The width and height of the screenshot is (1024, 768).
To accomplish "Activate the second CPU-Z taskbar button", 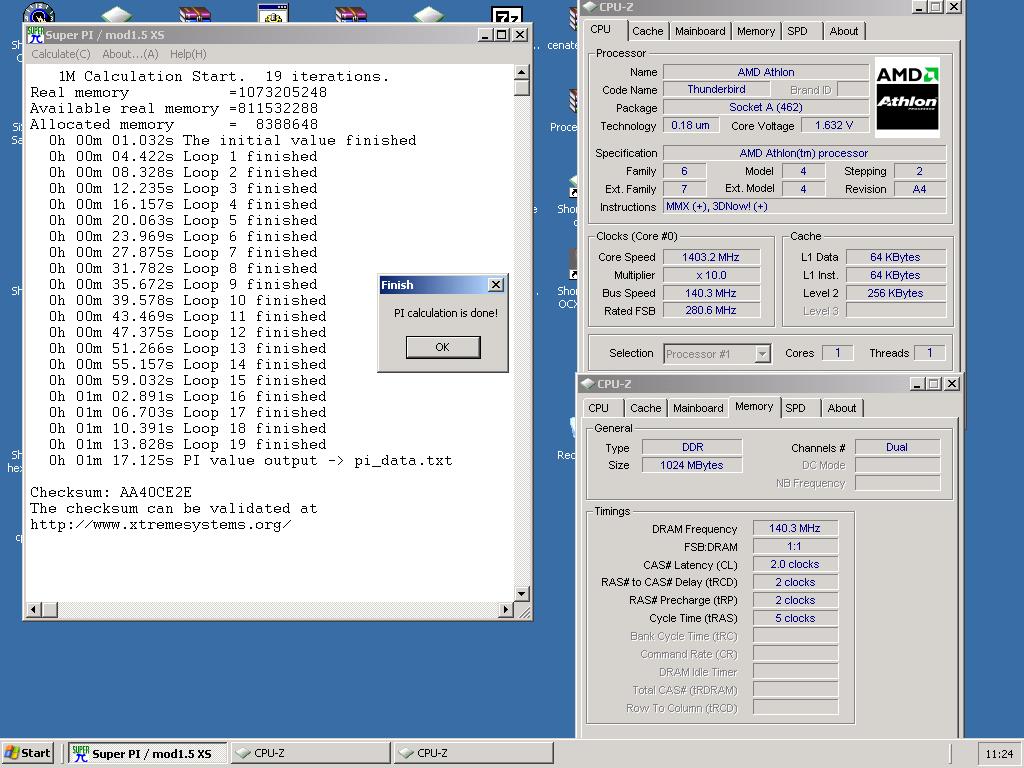I will (x=473, y=753).
